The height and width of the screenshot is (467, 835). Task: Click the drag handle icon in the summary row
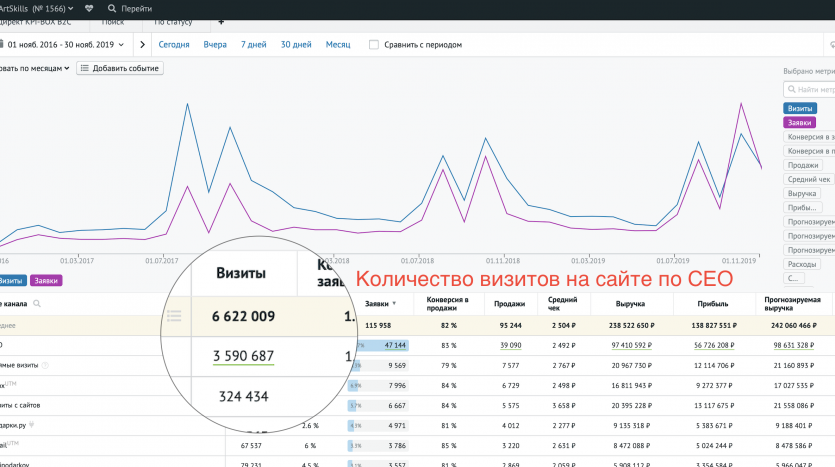pos(174,315)
